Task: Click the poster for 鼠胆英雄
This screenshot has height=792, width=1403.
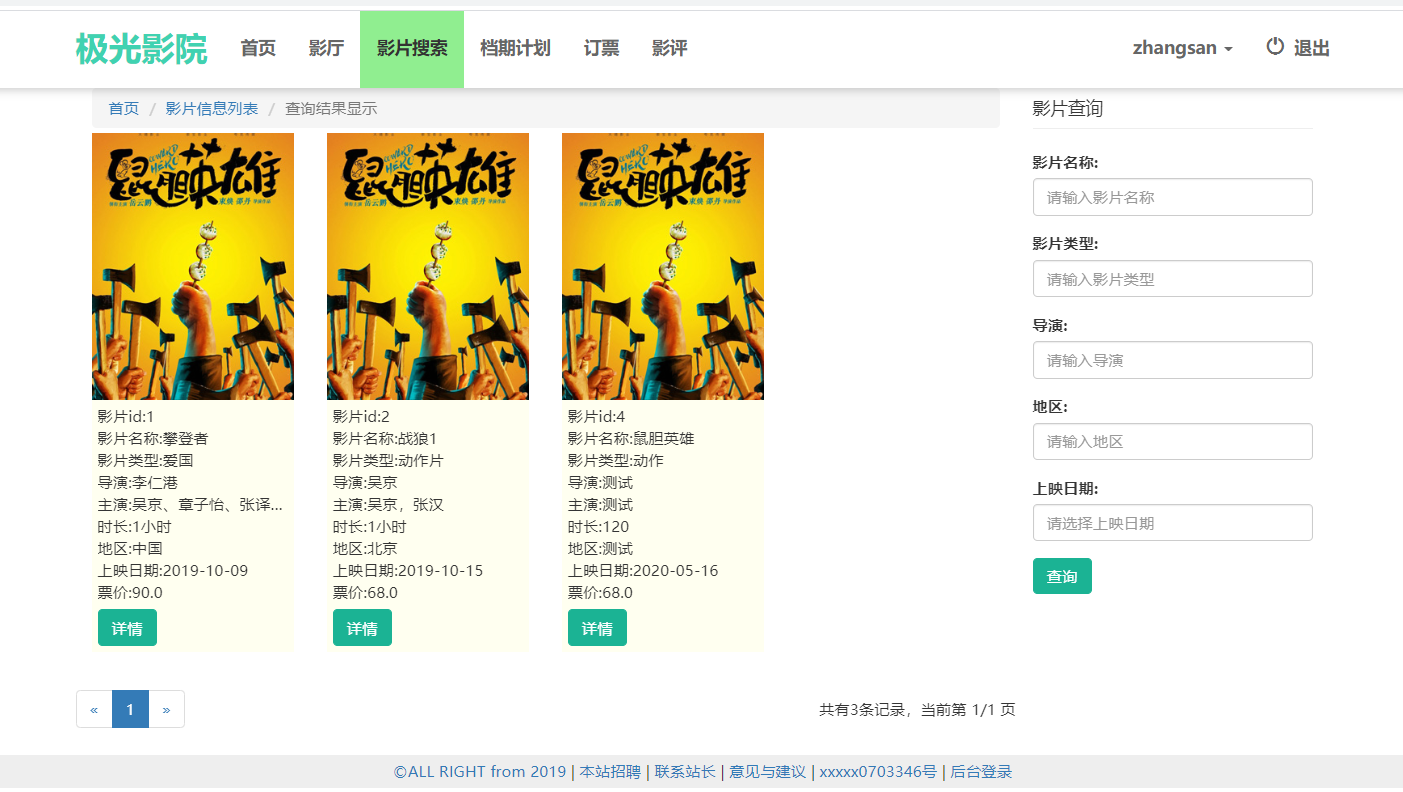Action: point(663,266)
